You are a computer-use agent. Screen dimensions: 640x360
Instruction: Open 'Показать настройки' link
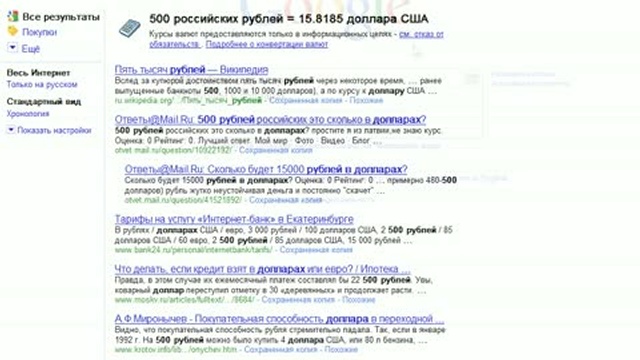tap(54, 130)
